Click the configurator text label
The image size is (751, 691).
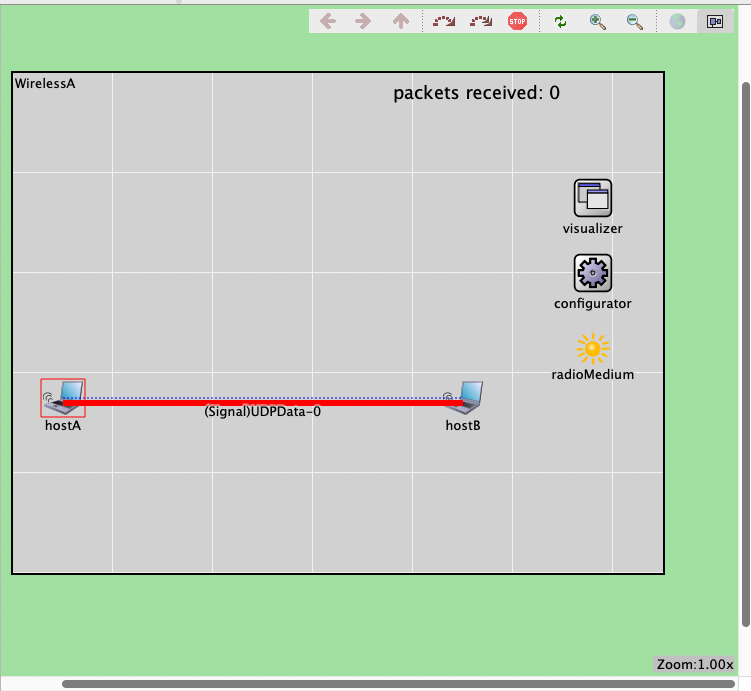[x=593, y=304]
